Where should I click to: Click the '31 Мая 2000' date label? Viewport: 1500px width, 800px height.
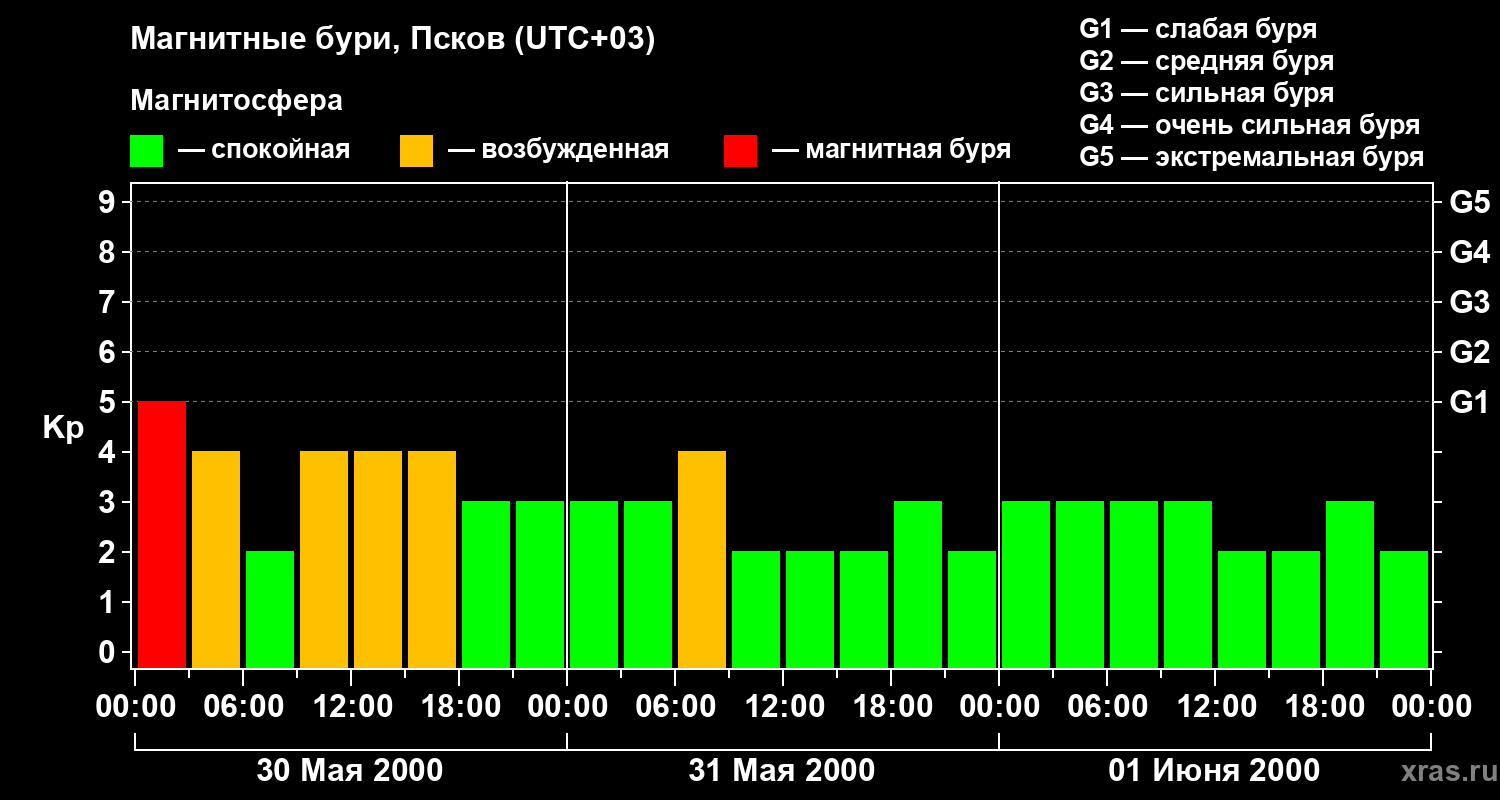click(x=782, y=771)
